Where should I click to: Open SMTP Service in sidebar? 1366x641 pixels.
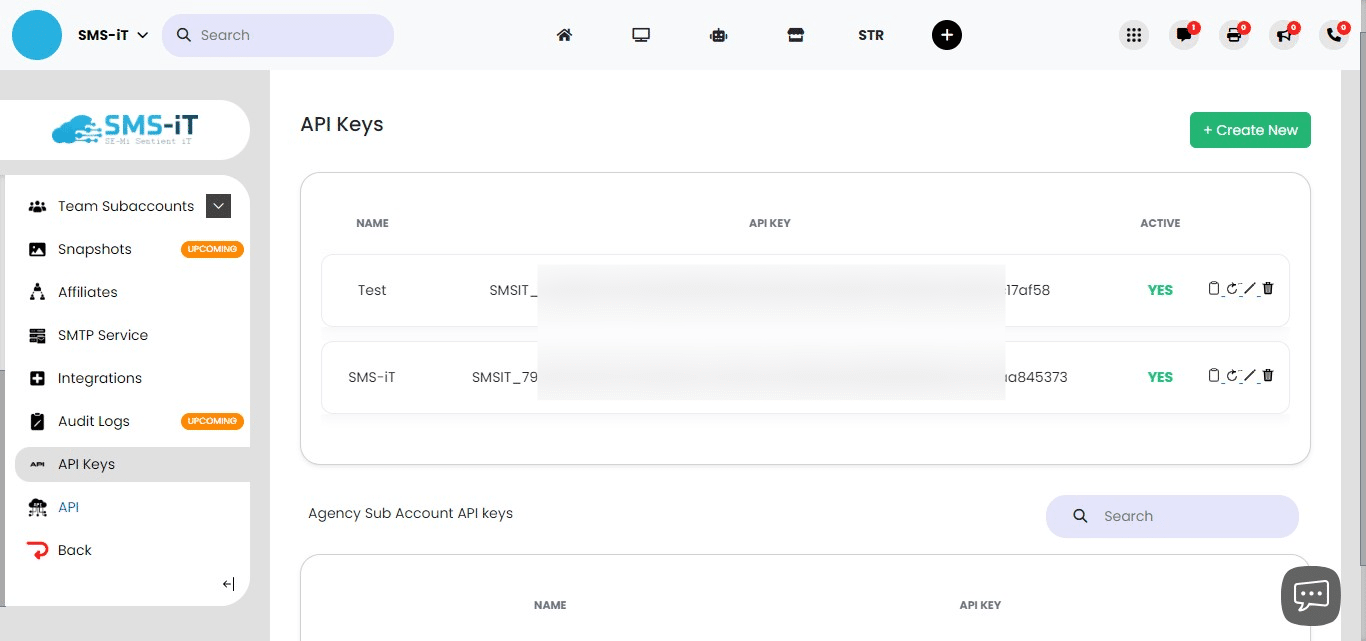click(x=103, y=335)
